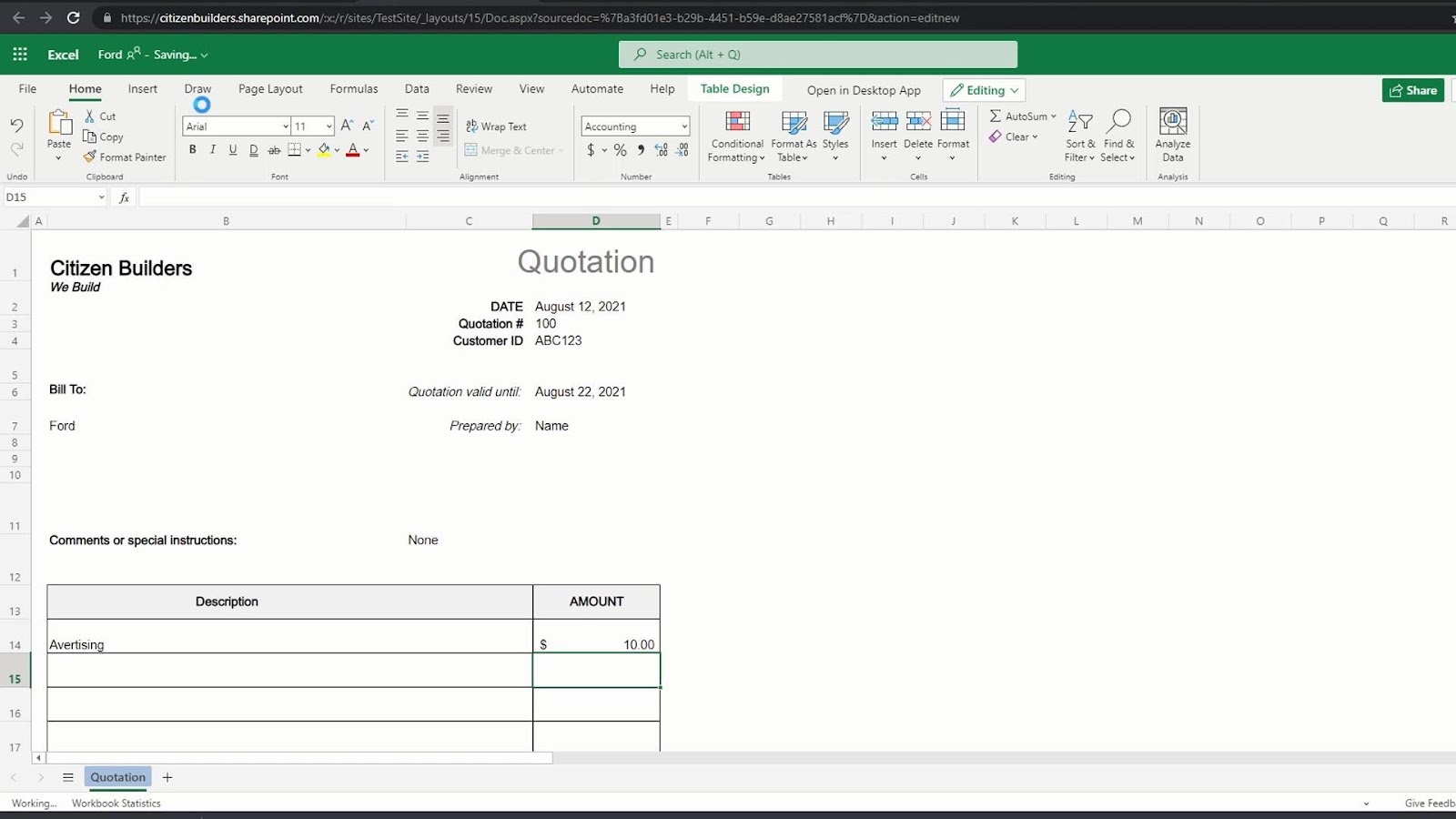This screenshot has width=1456, height=819.
Task: Decrease the cell indent
Action: coord(402,157)
